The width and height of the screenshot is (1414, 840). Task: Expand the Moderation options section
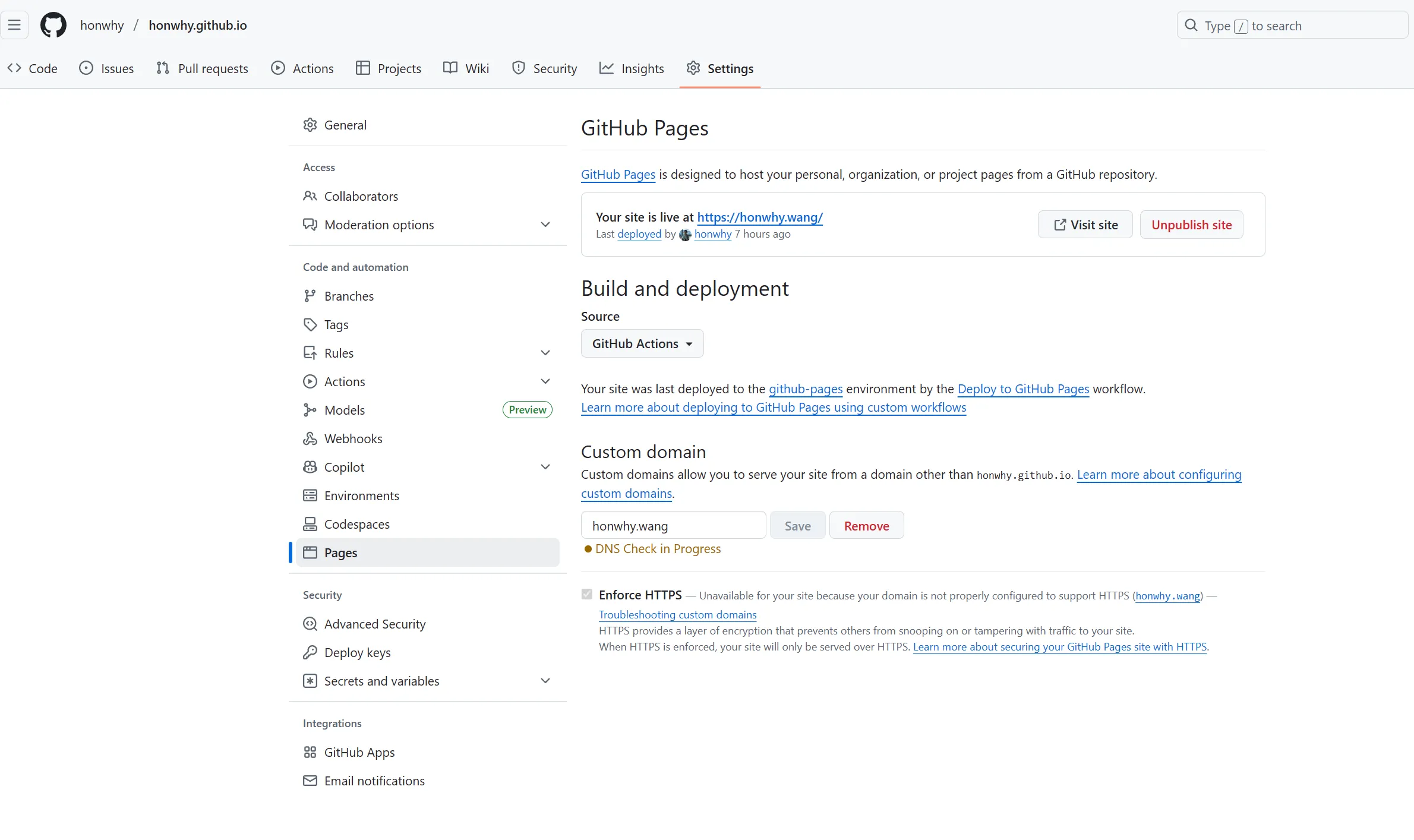545,225
